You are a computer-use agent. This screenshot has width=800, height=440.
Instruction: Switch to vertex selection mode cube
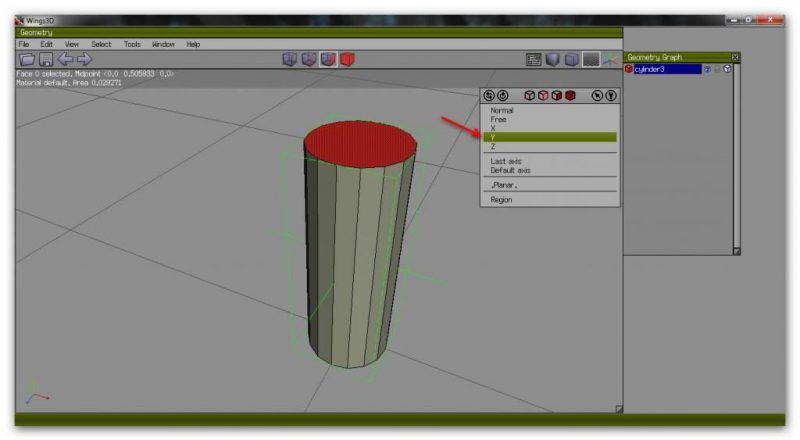pos(290,60)
